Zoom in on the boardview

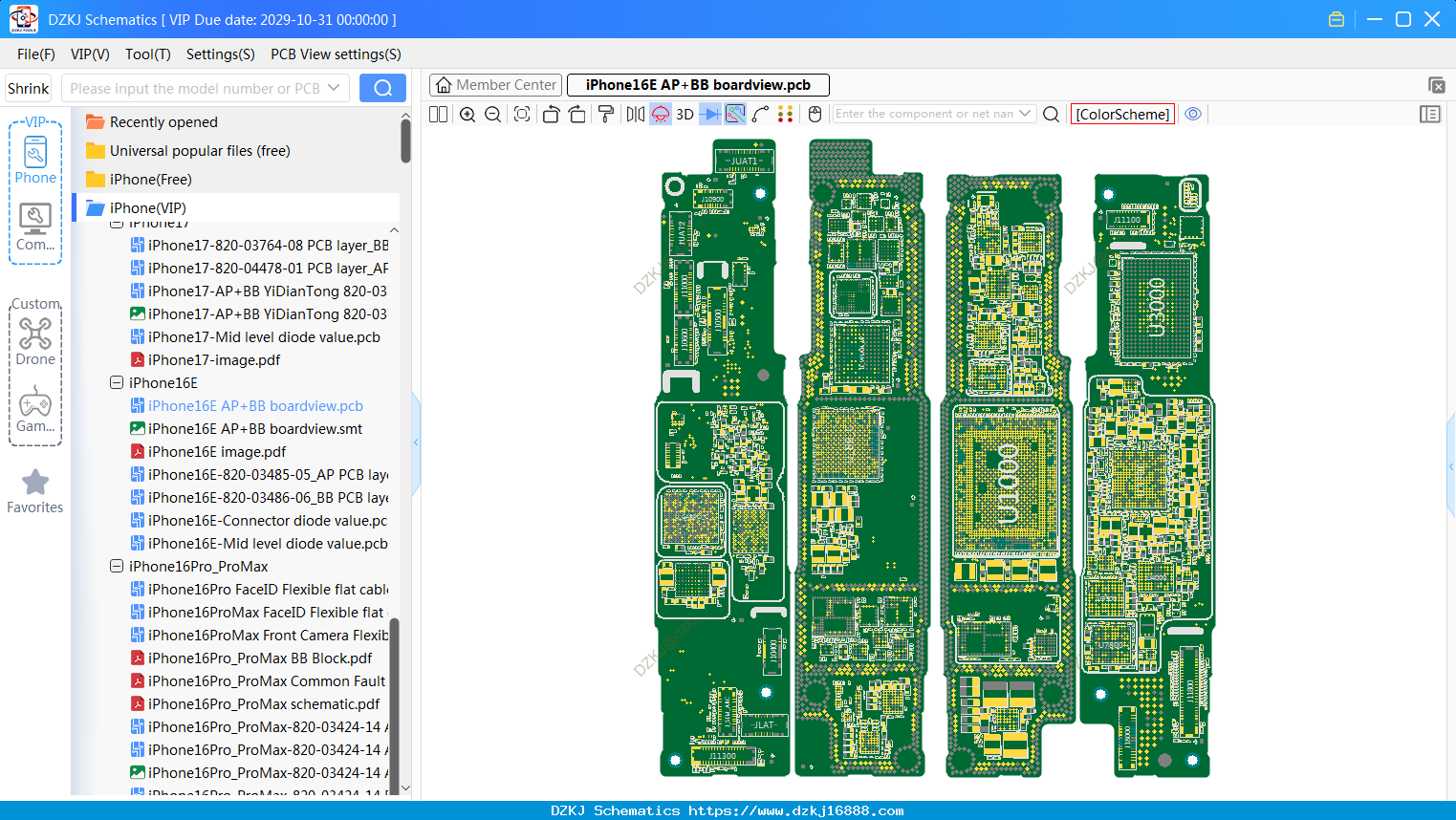click(x=467, y=115)
